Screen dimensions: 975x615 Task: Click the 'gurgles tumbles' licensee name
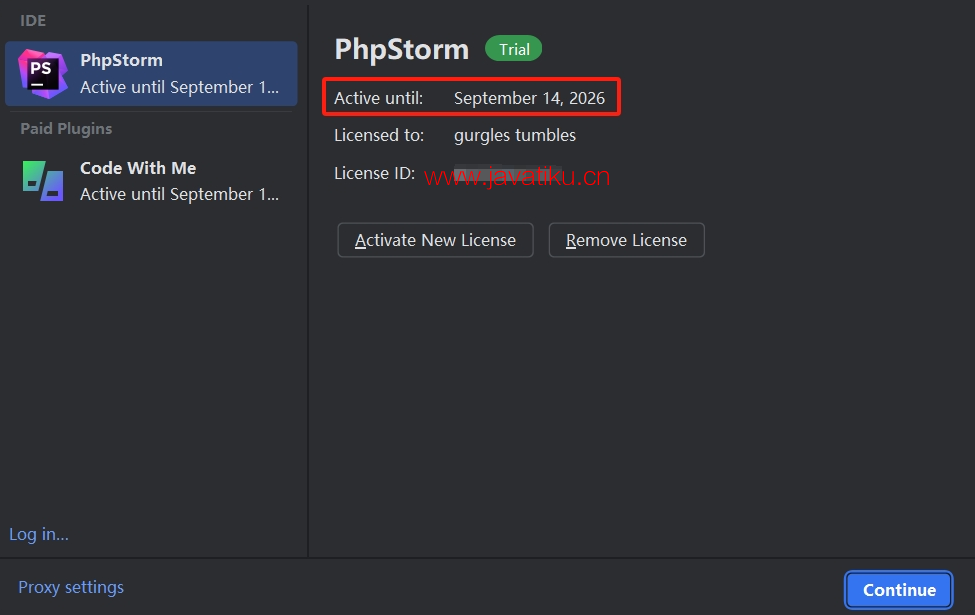pos(515,136)
